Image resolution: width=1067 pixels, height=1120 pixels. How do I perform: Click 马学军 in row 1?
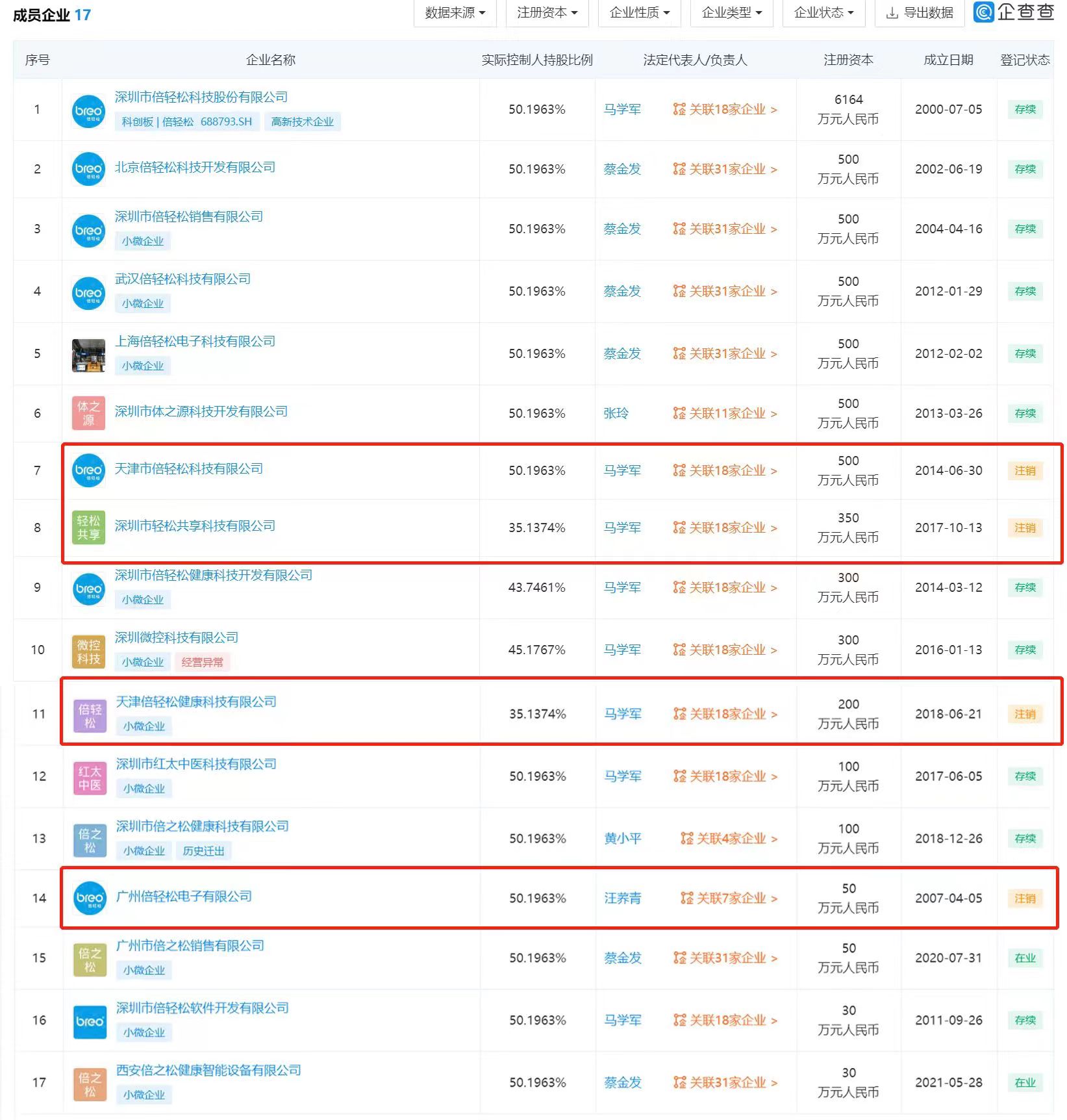(622, 109)
